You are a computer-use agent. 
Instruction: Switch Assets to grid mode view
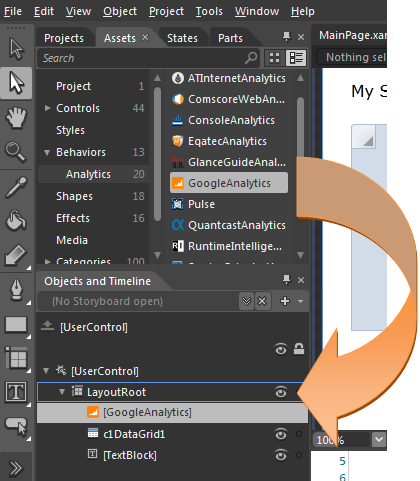(x=275, y=58)
